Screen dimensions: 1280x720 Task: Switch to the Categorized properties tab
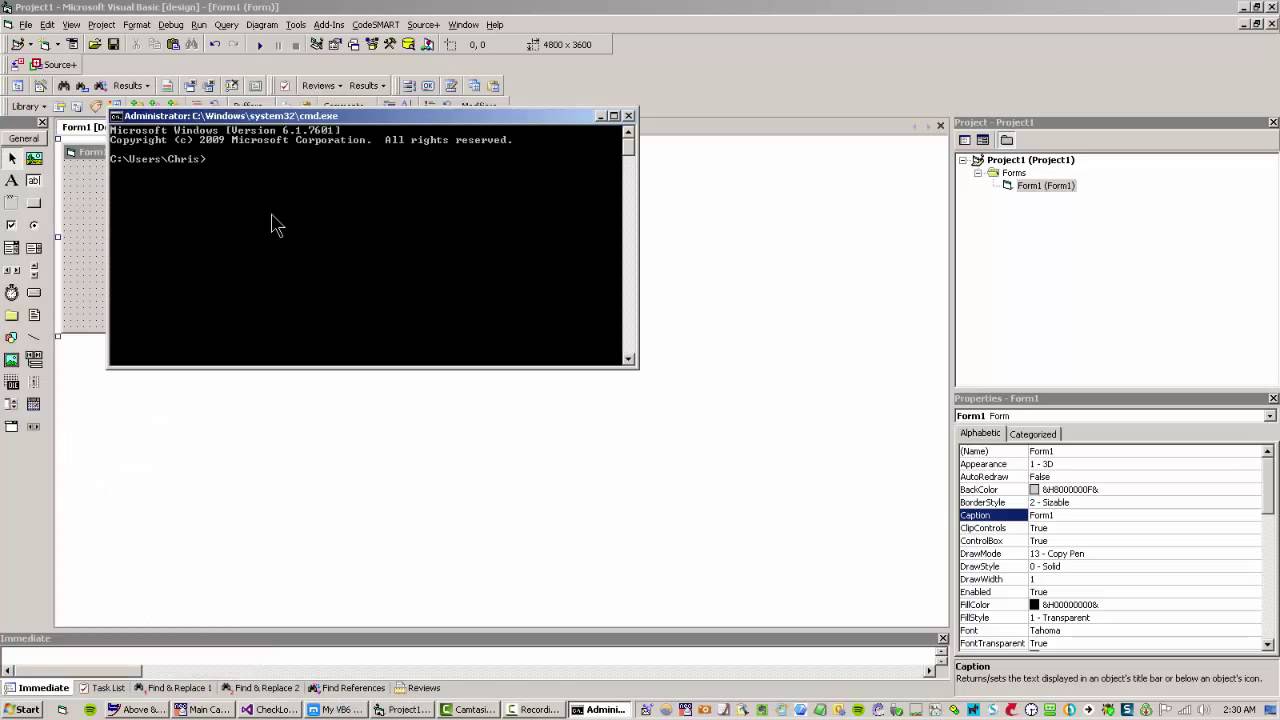pos(1033,434)
